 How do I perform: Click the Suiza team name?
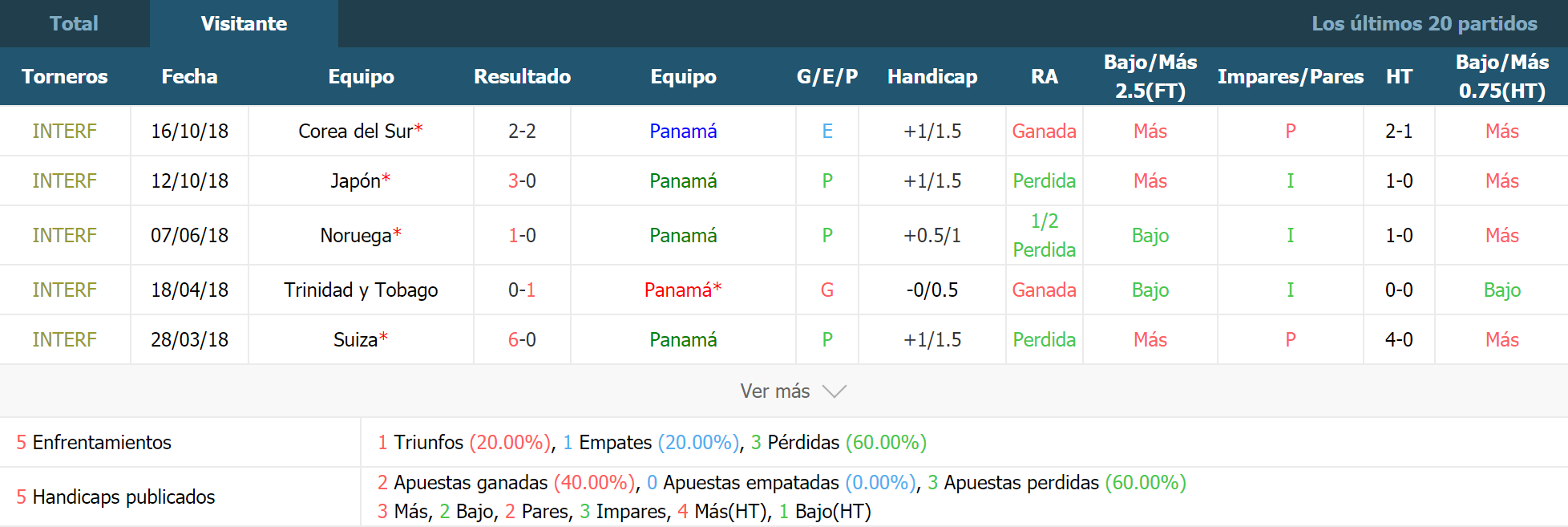(x=355, y=339)
